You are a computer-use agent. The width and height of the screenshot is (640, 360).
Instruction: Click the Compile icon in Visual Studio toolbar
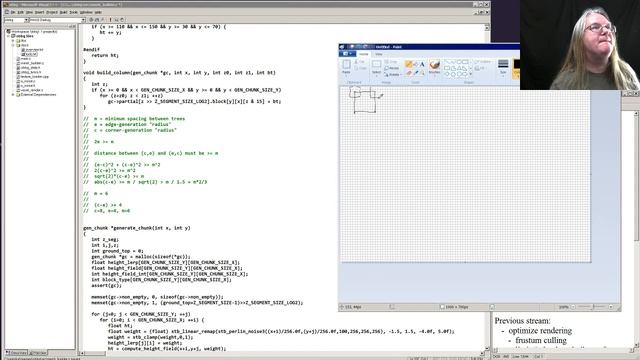click(x=91, y=20)
